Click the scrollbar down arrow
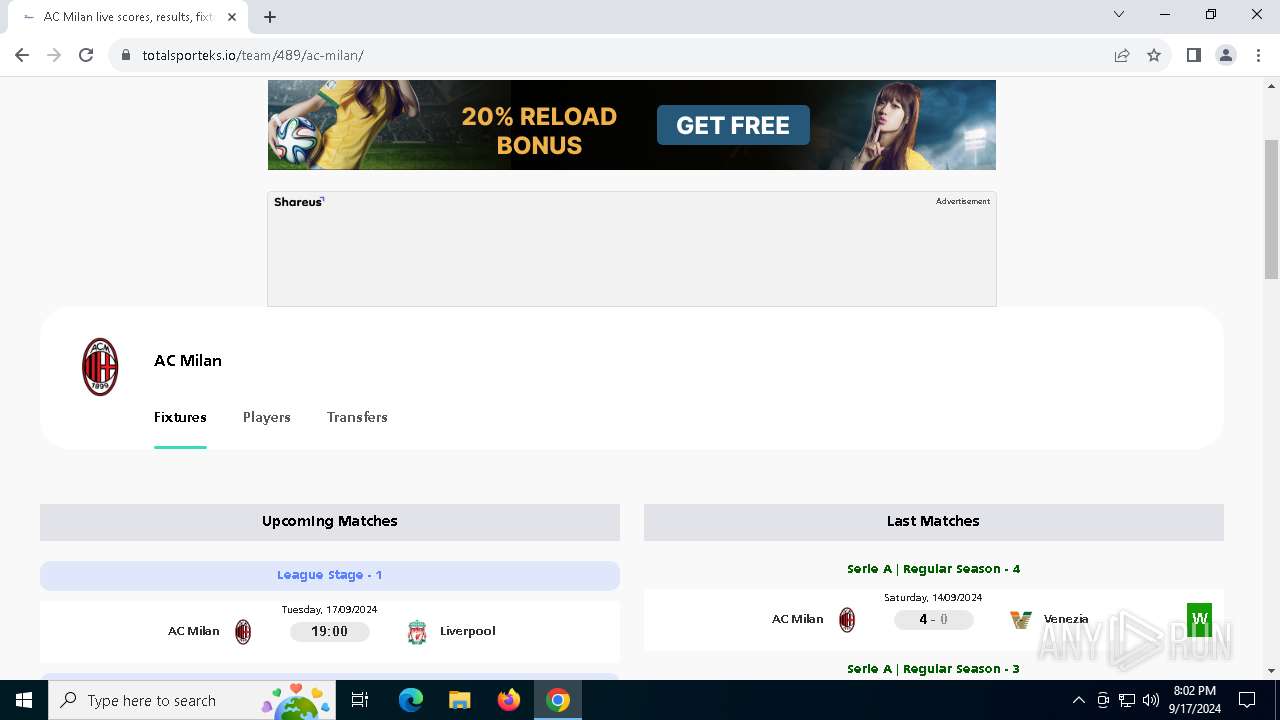Viewport: 1280px width, 720px height. 1271,671
